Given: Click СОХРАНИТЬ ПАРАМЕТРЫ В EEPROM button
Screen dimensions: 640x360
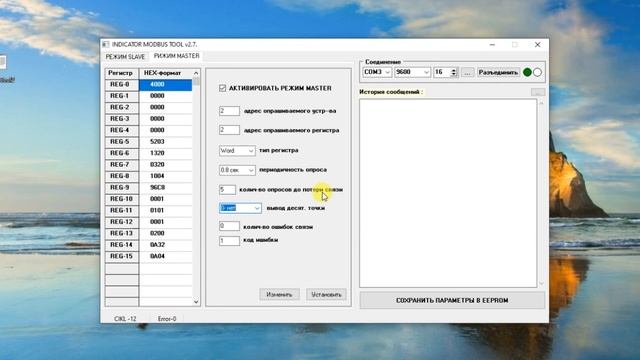Looking at the screenshot, I should (x=452, y=300).
